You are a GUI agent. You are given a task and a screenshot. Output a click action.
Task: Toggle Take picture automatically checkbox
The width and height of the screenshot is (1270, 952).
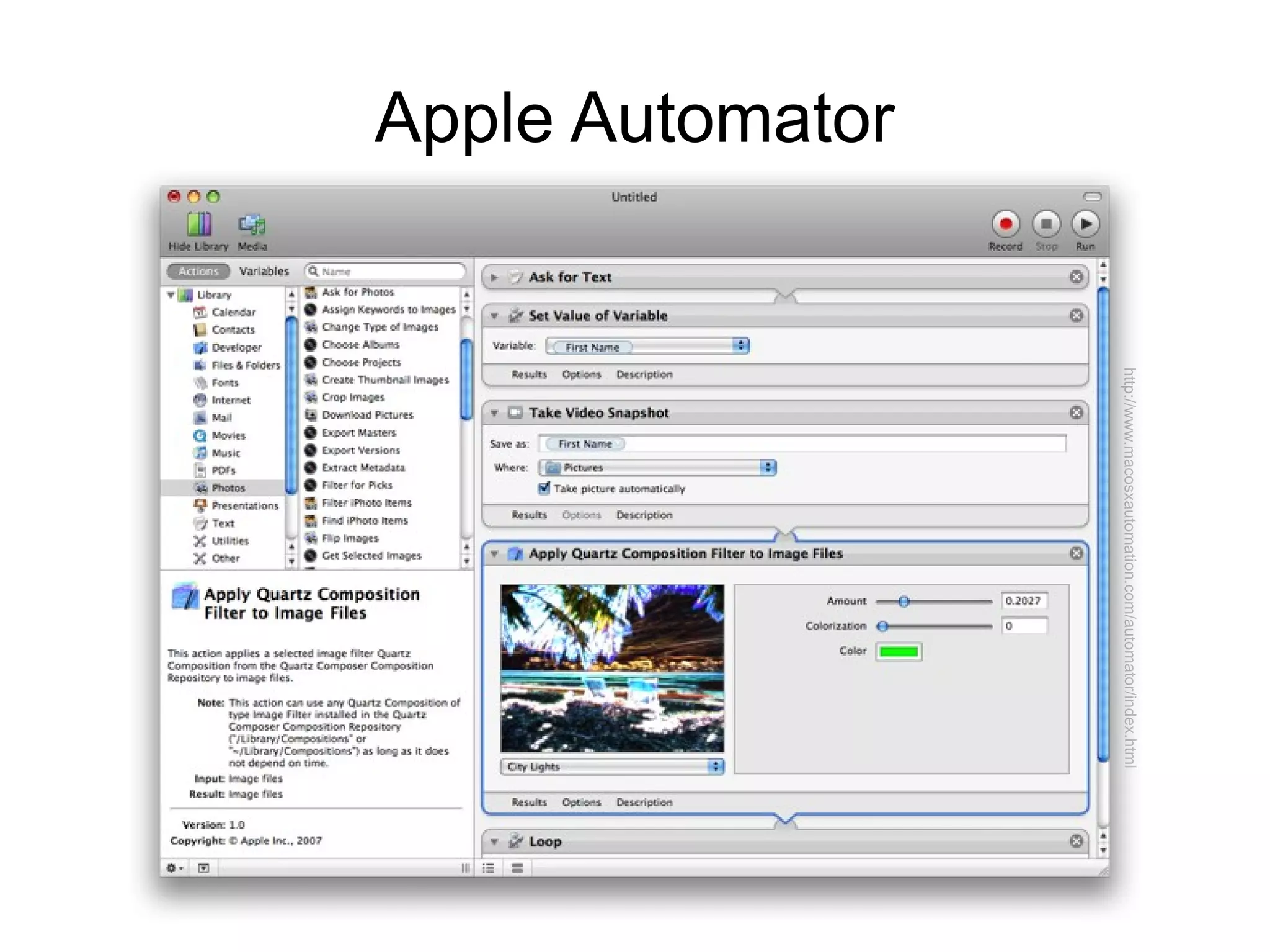coord(544,489)
